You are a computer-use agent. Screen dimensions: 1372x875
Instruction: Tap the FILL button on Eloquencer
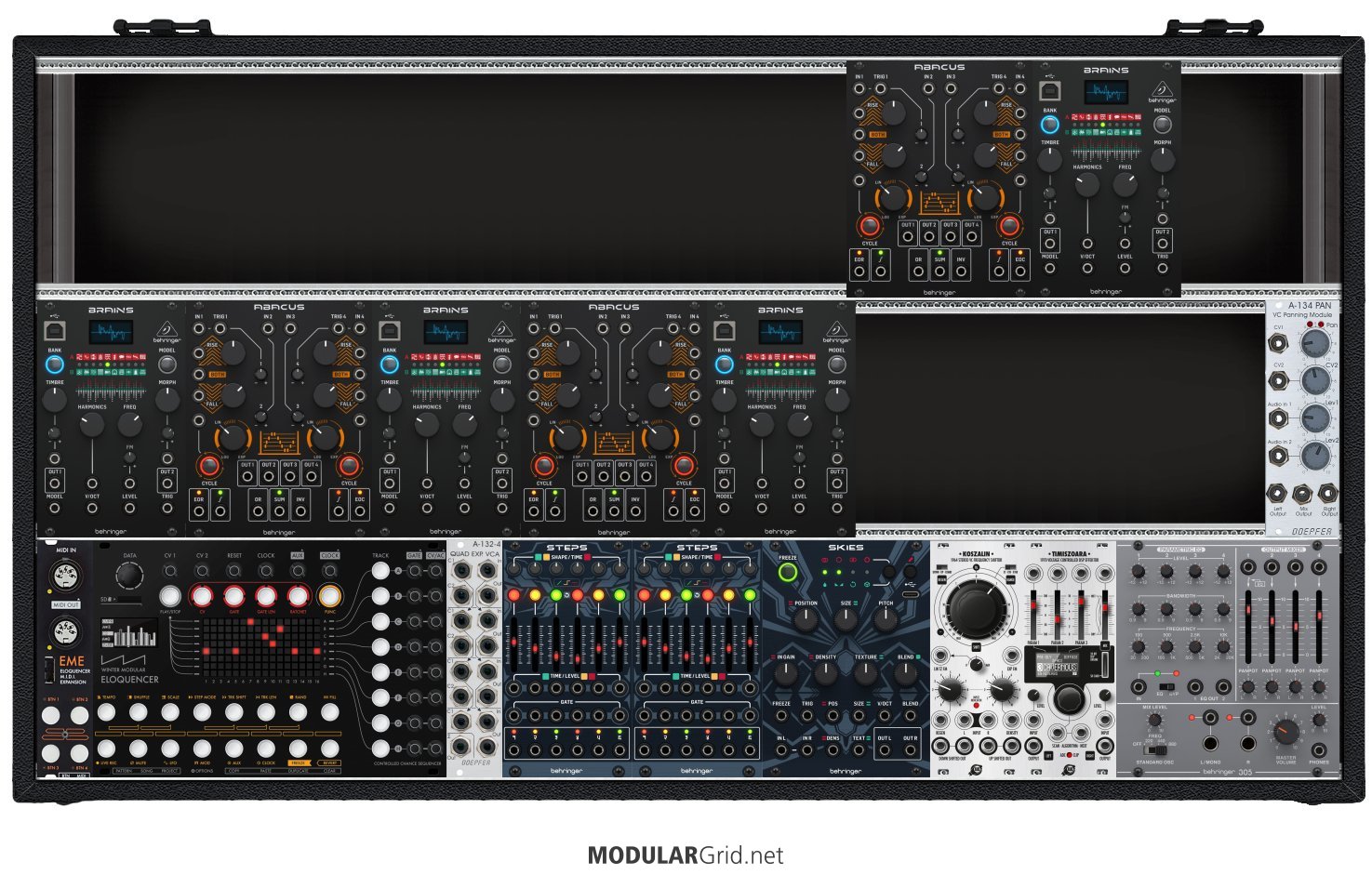click(329, 712)
